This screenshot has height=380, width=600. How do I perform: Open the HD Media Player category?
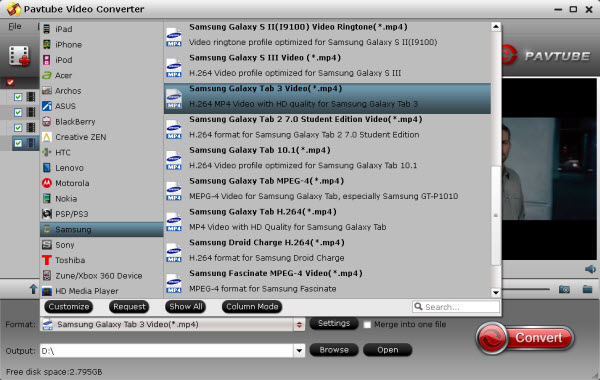101,291
